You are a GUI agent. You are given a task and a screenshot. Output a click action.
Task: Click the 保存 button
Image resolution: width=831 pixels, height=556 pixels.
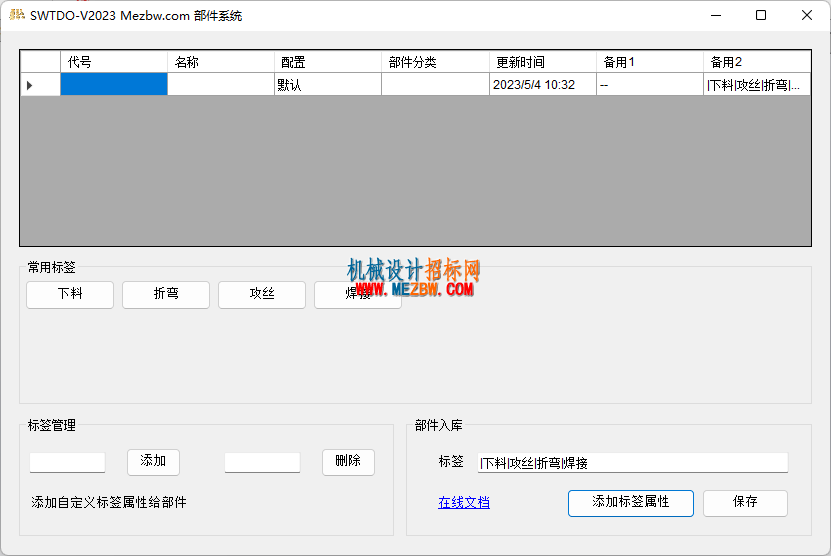pyautogui.click(x=745, y=503)
